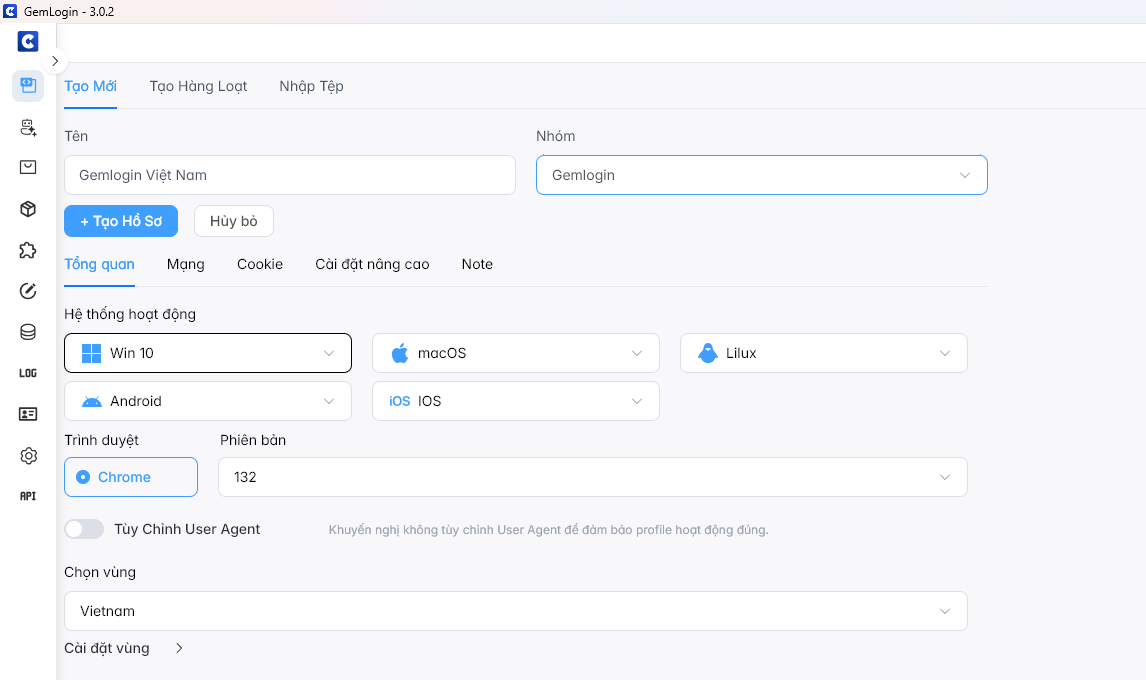Expand the sidebar with arrow button
The width and height of the screenshot is (1146, 680).
coord(55,61)
